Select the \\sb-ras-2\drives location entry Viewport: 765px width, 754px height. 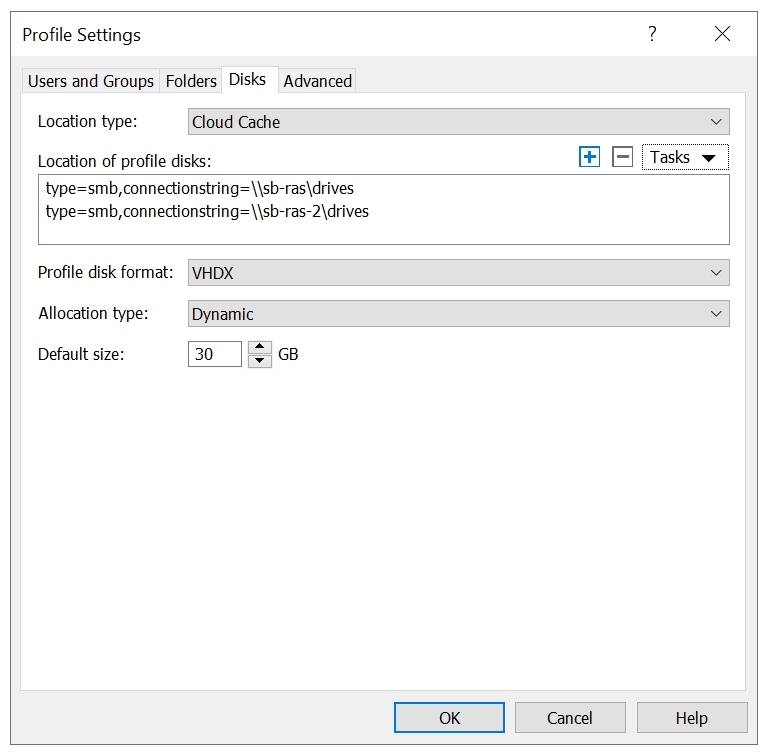pos(207,211)
